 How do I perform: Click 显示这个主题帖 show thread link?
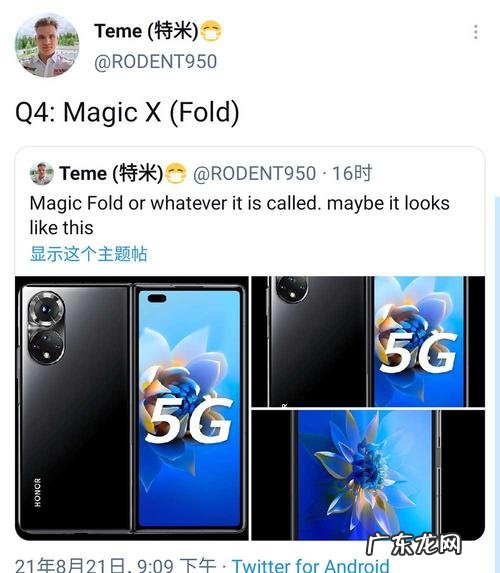click(88, 254)
